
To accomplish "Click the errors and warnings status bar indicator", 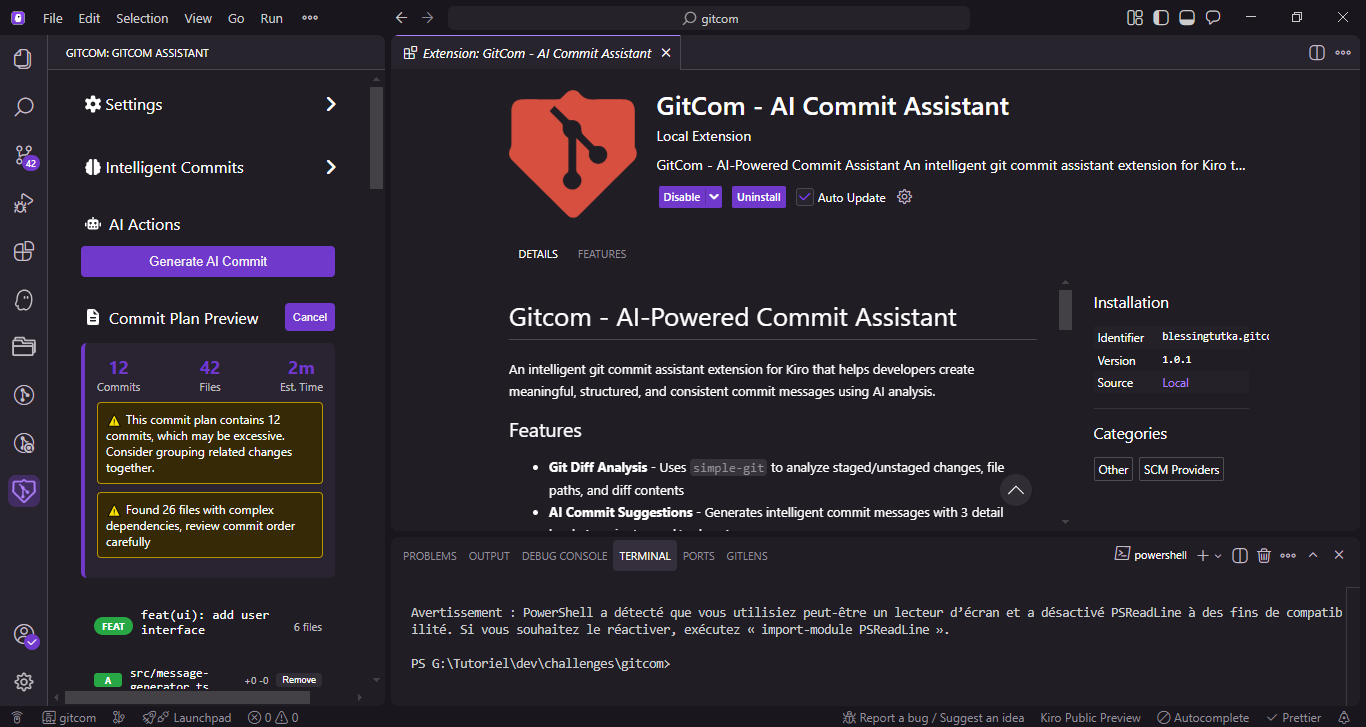I will pos(273,717).
